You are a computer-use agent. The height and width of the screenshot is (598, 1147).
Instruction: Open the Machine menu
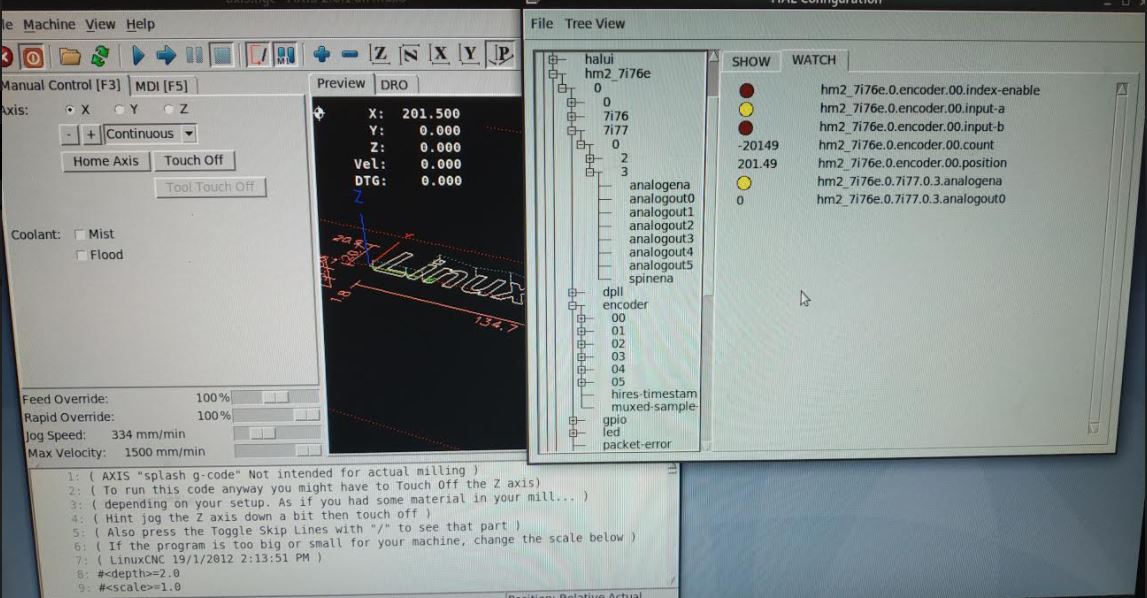coord(49,25)
